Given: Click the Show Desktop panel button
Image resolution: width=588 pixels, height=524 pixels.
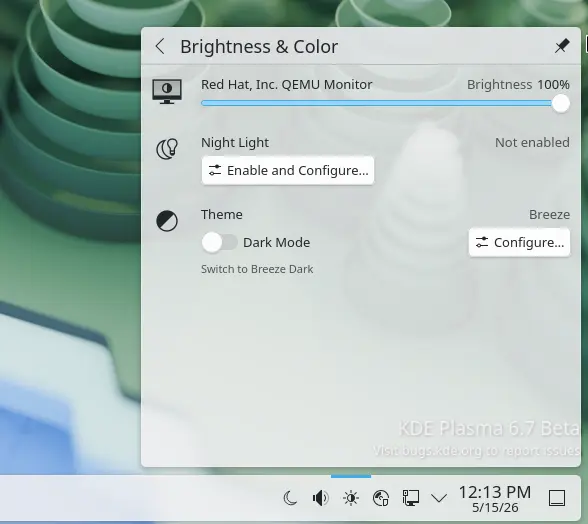Looking at the screenshot, I should pyautogui.click(x=557, y=498).
